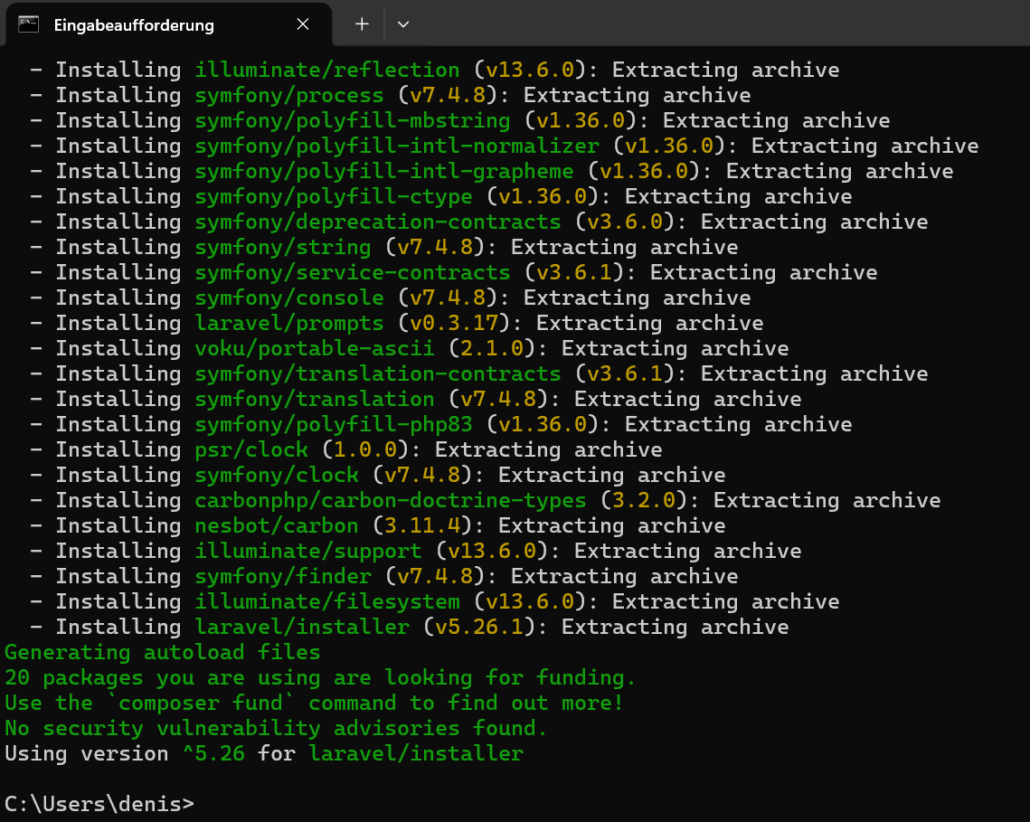
Task: Click the command prompt icon in tab
Action: coord(28,25)
